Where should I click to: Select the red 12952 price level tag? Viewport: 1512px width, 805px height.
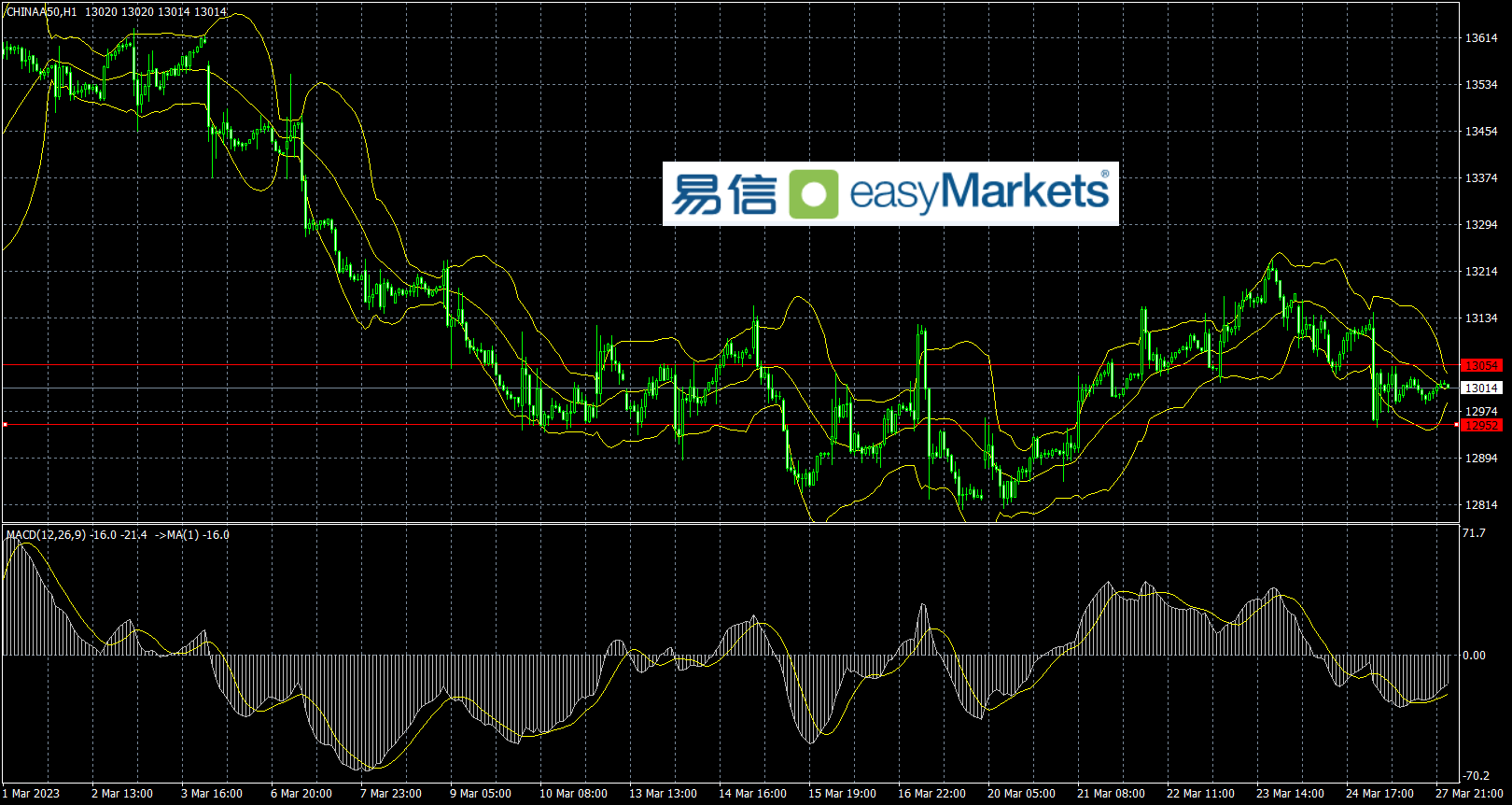pyautogui.click(x=1481, y=426)
